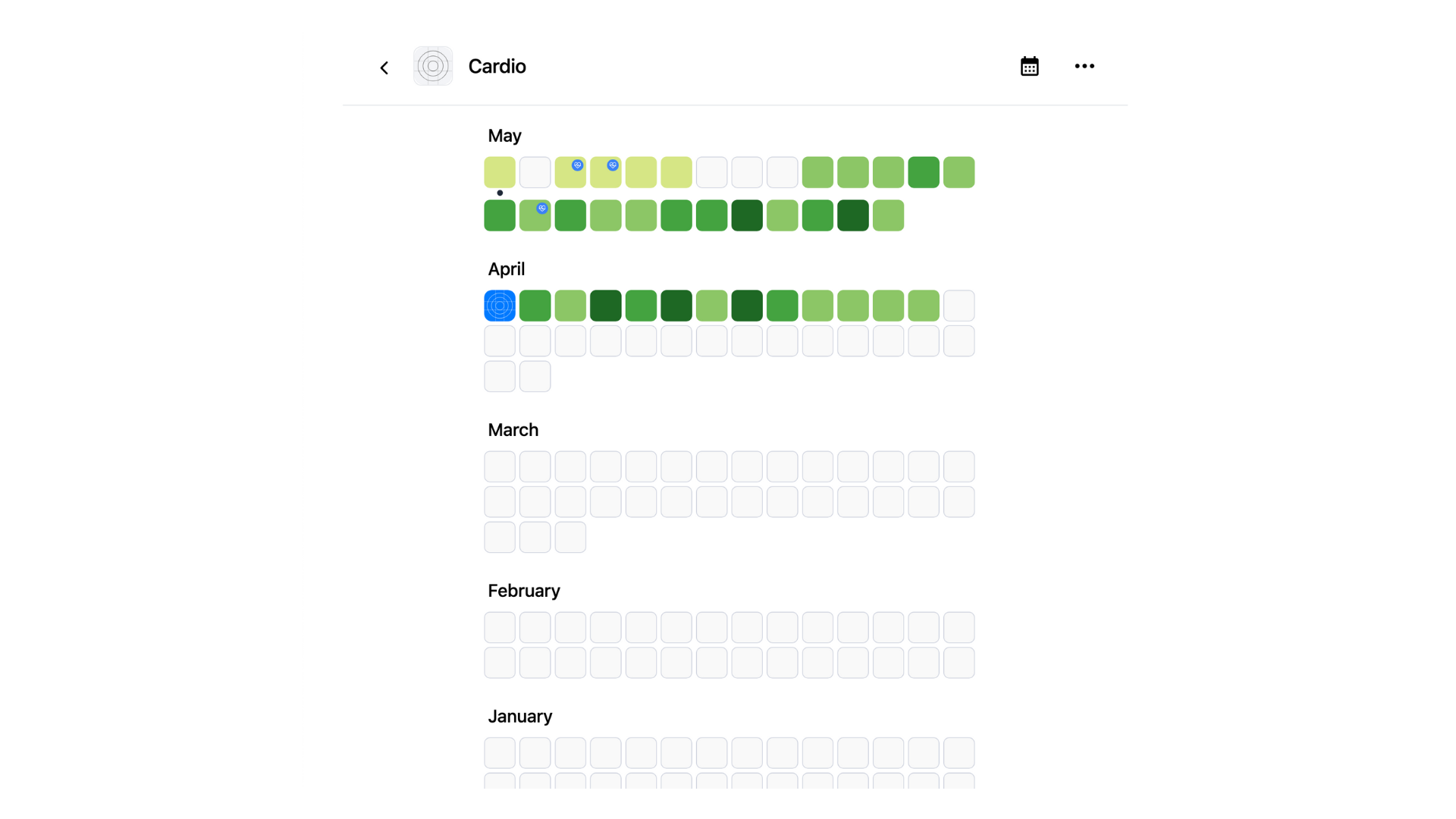This screenshot has height=819, width=1456.
Task: Click the Cardio habit target icon in header
Action: tap(433, 66)
